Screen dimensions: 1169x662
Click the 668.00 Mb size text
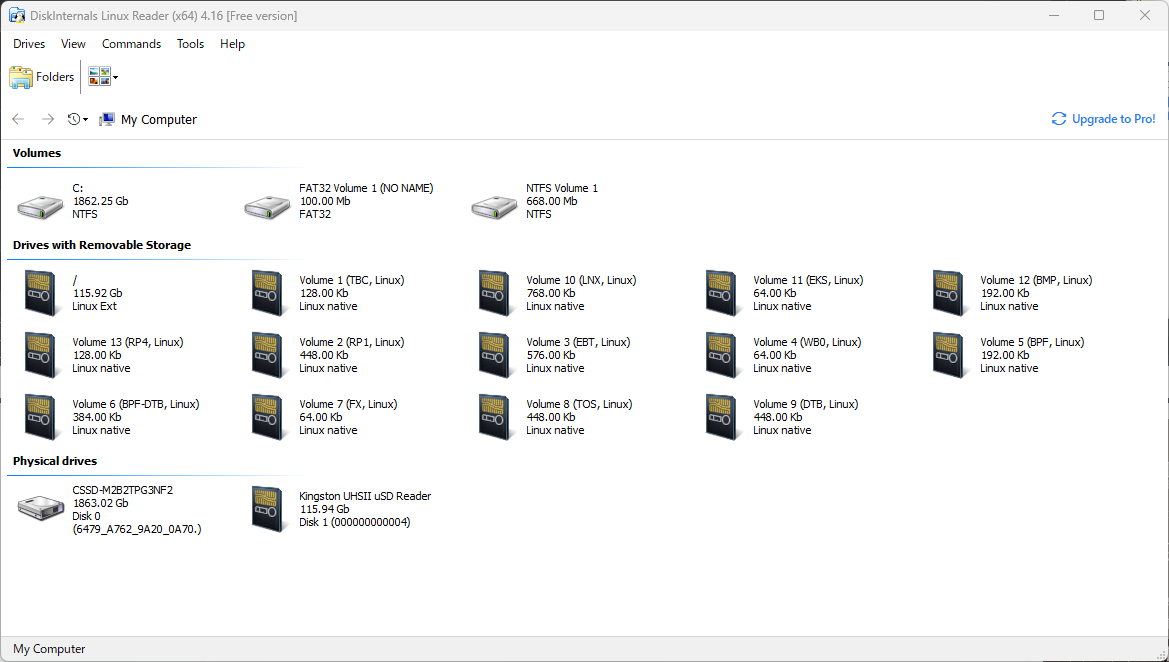pyautogui.click(x=552, y=201)
